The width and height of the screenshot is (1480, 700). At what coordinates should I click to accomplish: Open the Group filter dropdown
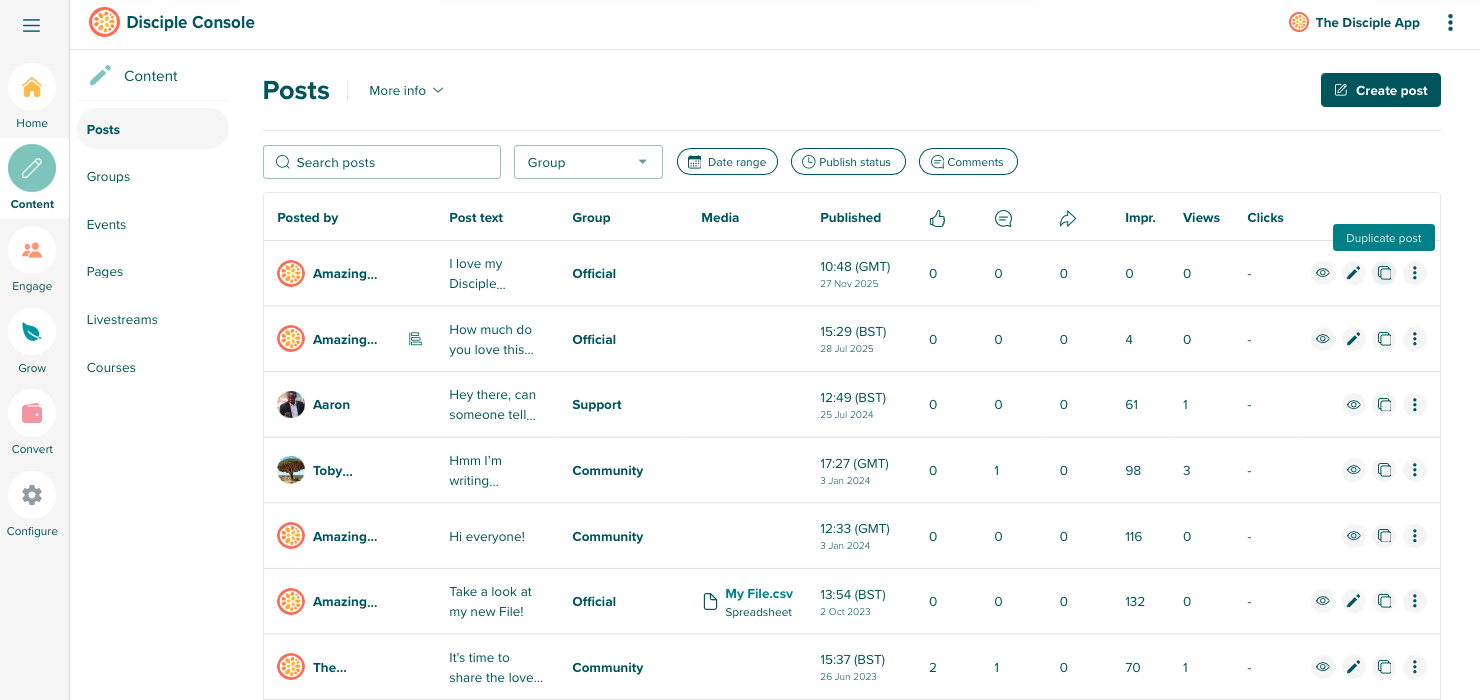click(588, 162)
